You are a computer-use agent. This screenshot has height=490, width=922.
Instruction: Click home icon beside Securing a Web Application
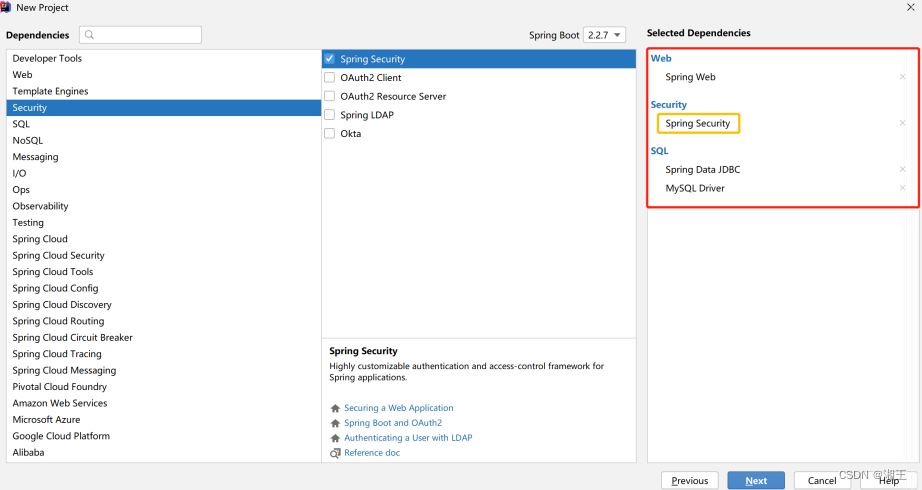(335, 408)
